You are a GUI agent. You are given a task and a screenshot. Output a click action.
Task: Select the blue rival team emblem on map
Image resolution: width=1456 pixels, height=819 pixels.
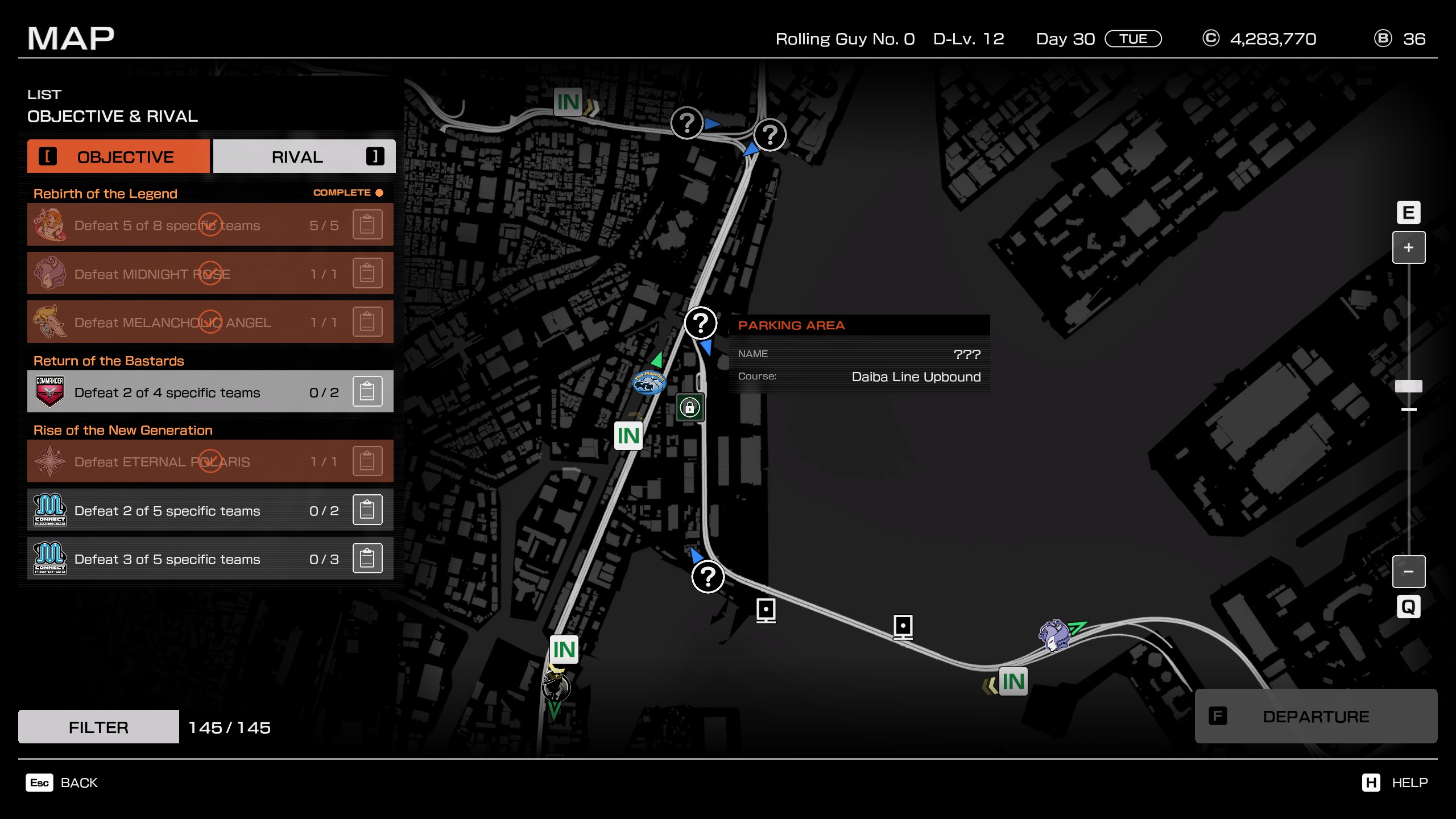649,383
